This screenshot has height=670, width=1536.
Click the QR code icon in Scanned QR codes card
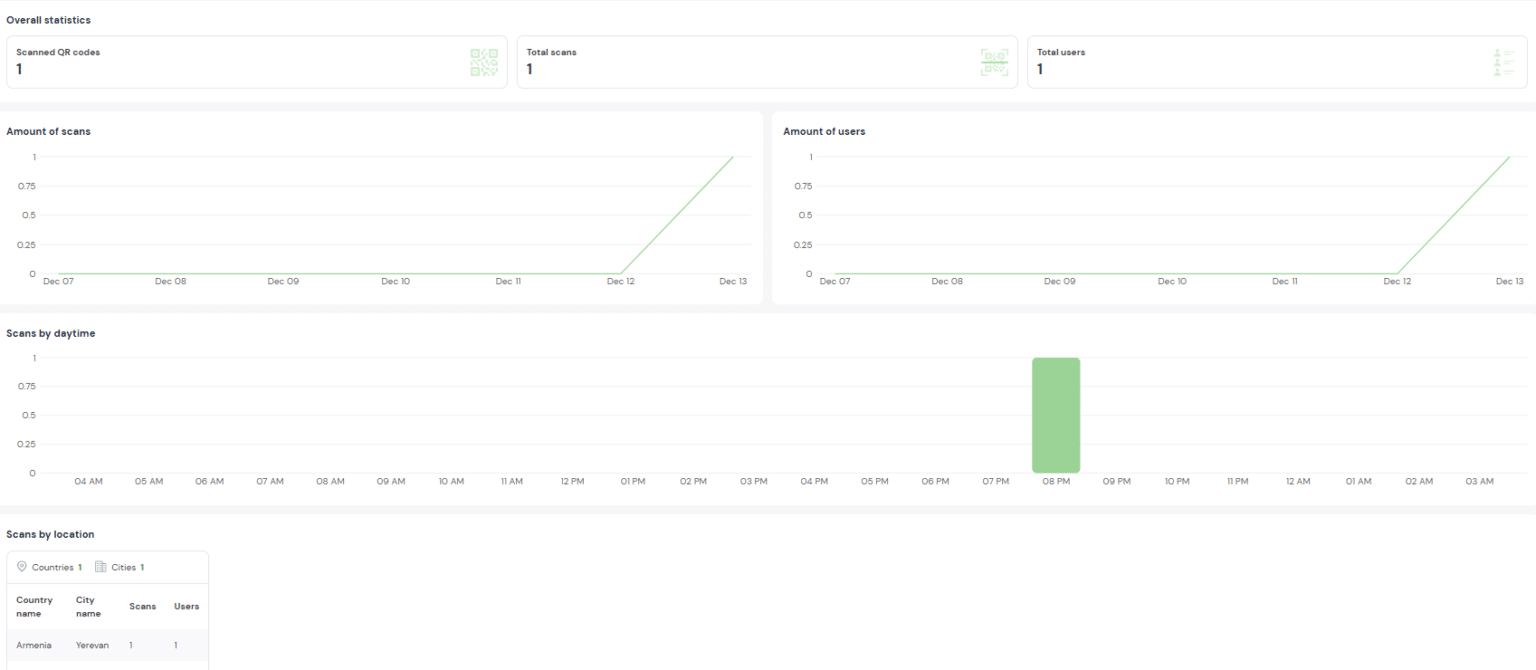(484, 62)
